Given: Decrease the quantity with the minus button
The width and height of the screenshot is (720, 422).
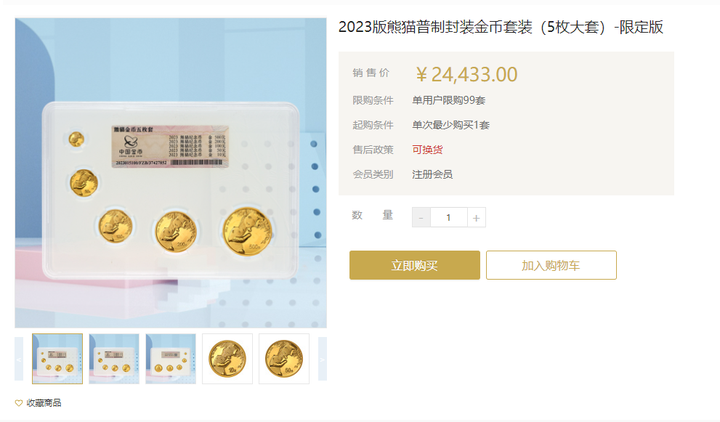Looking at the screenshot, I should [421, 218].
